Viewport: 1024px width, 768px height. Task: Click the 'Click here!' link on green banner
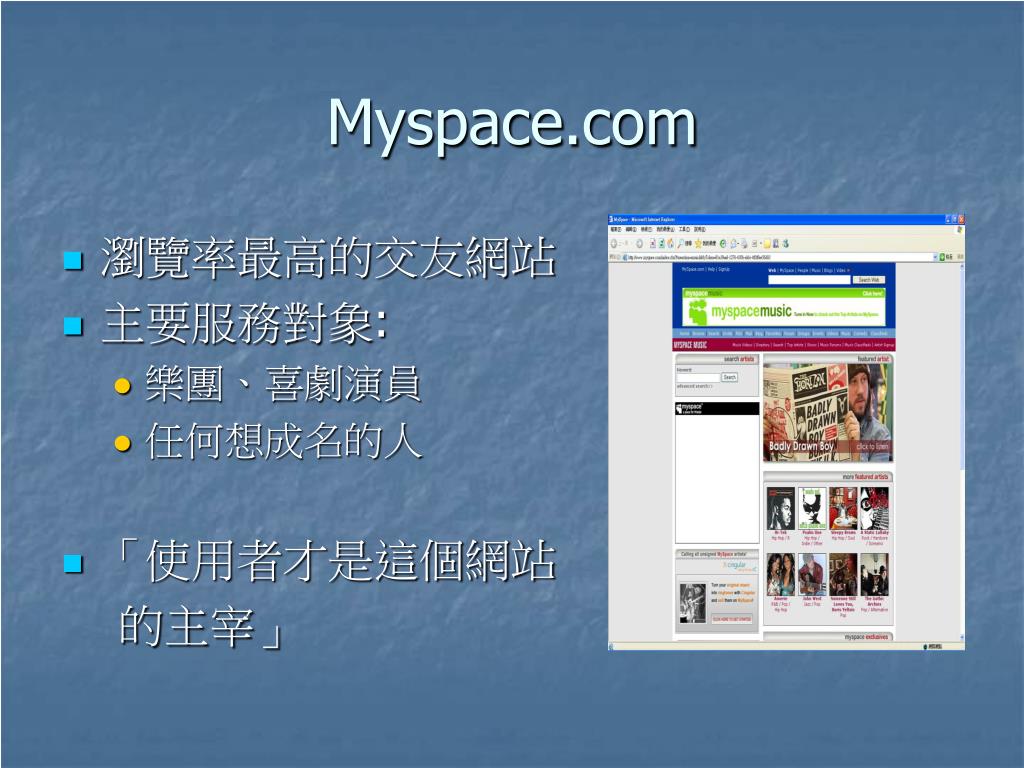(872, 294)
